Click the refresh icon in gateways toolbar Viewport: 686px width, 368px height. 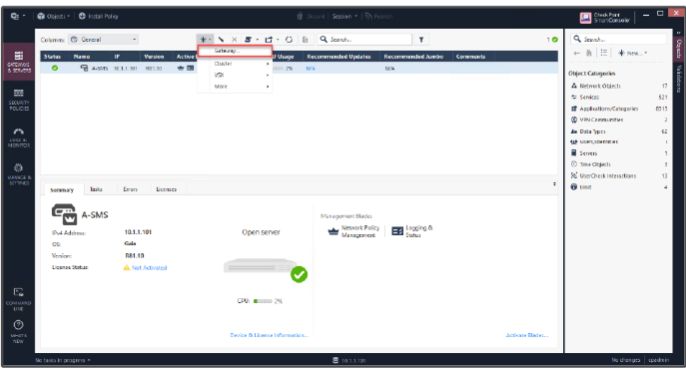point(289,39)
